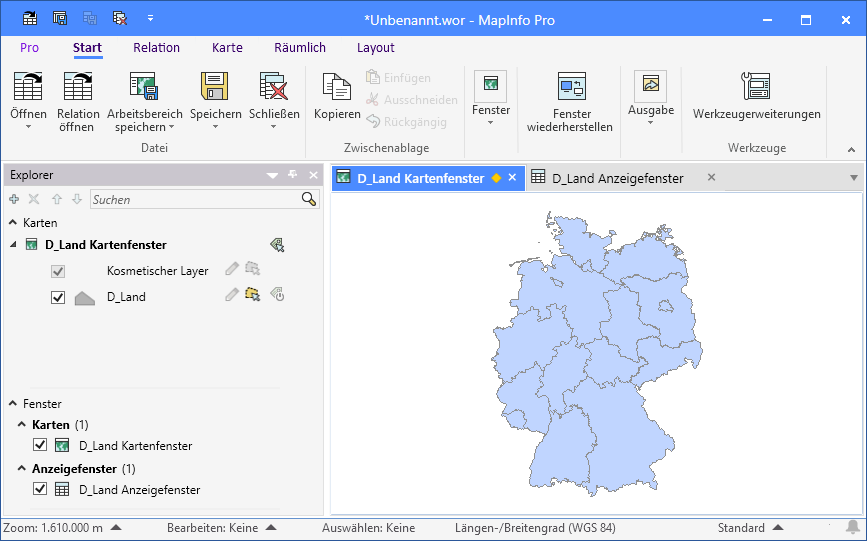867x541 pixels.
Task: Click notification bell in status bar
Action: point(853,527)
